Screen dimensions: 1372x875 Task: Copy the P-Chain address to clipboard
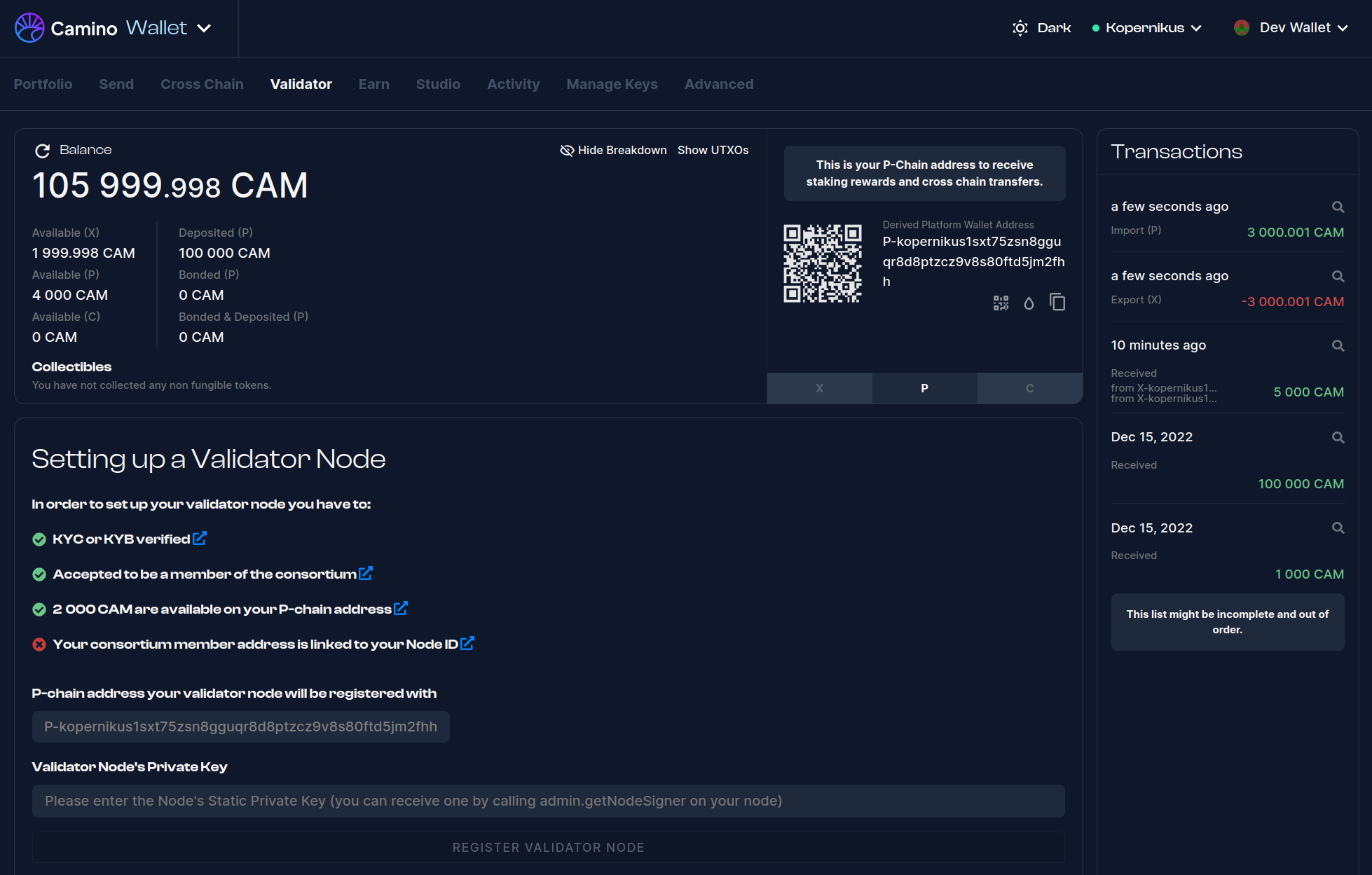[x=1057, y=303]
